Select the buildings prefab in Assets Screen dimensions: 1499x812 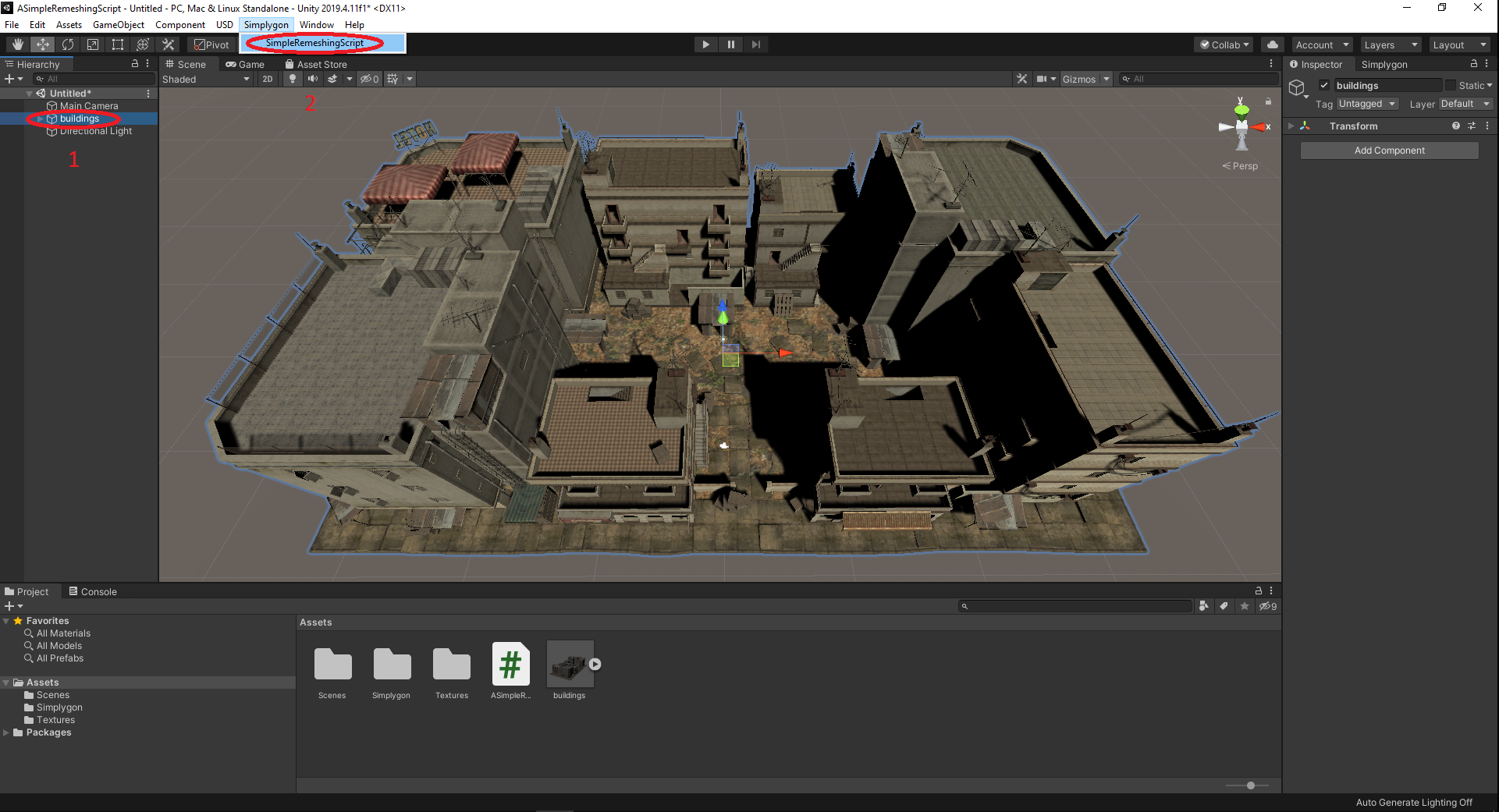570,664
